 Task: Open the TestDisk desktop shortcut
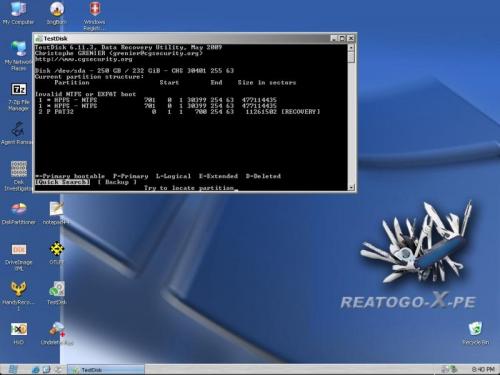pos(57,293)
